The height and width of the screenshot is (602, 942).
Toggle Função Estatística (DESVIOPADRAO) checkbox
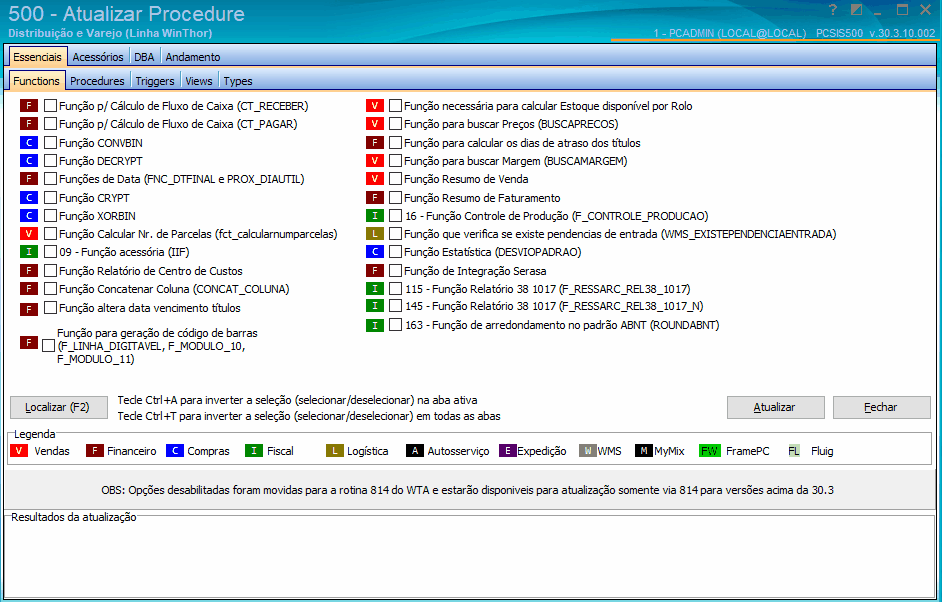395,252
